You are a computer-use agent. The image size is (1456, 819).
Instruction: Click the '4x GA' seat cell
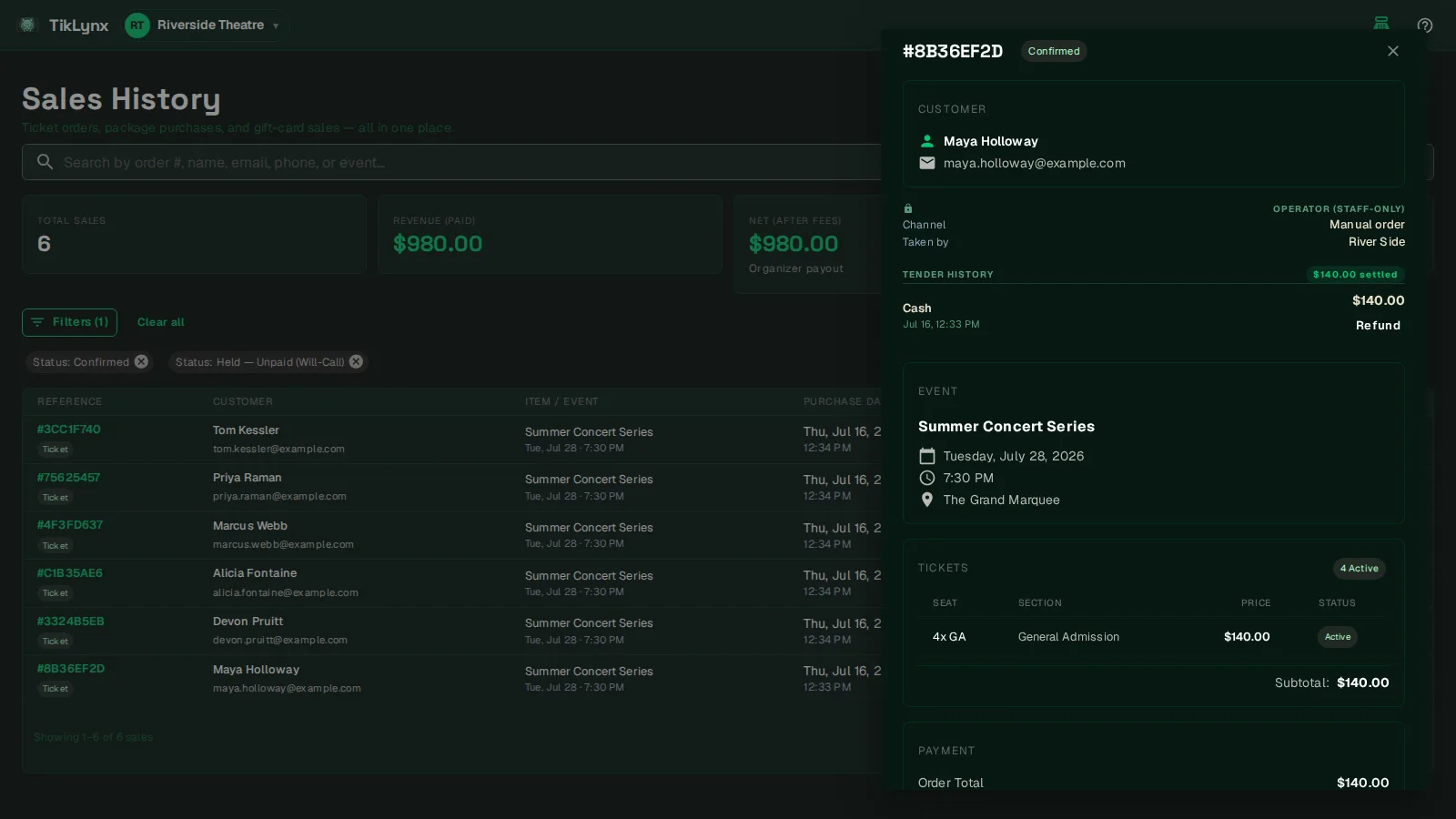point(949,637)
